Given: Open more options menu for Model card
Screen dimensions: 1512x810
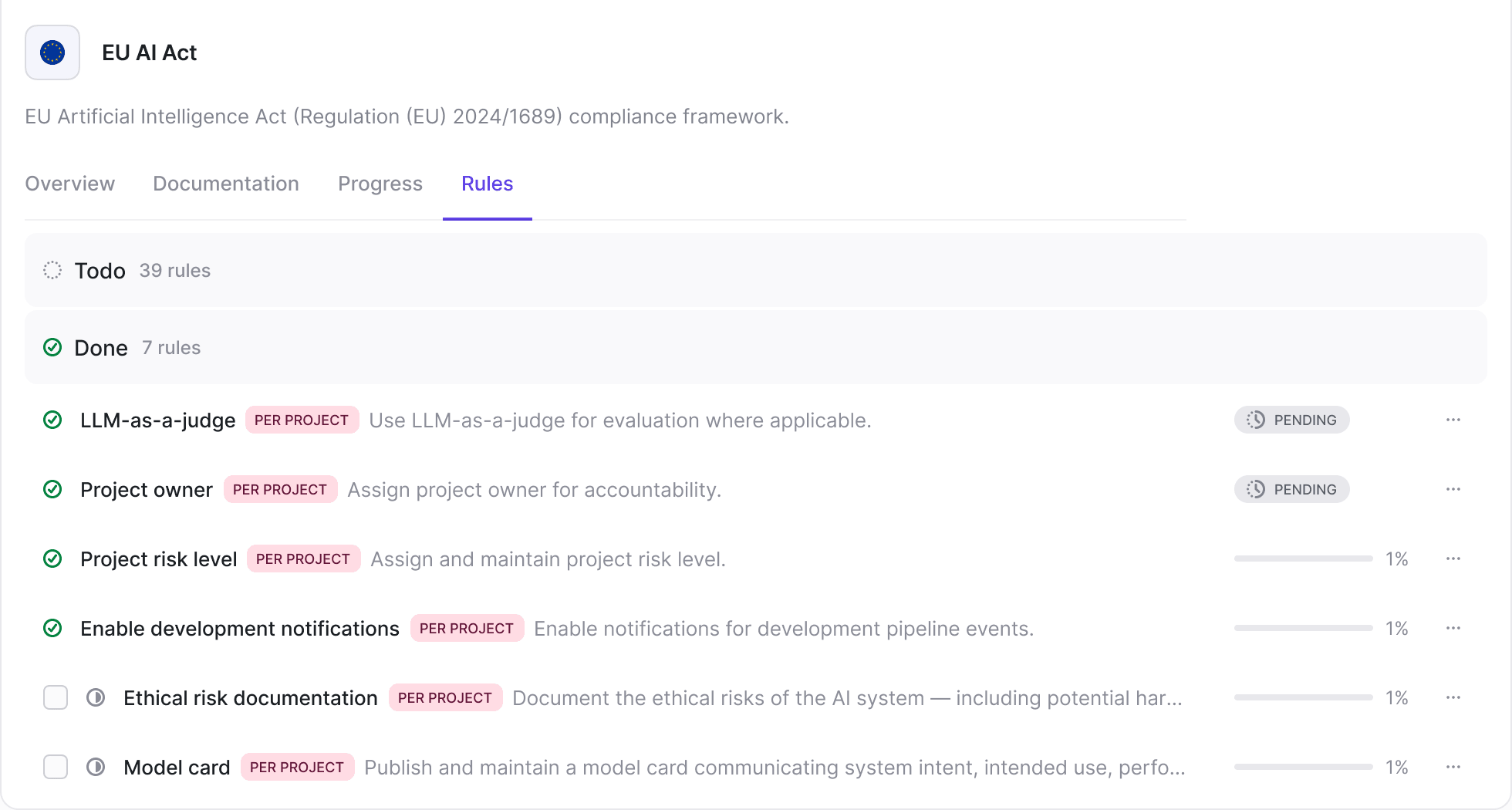Looking at the screenshot, I should pos(1453,767).
